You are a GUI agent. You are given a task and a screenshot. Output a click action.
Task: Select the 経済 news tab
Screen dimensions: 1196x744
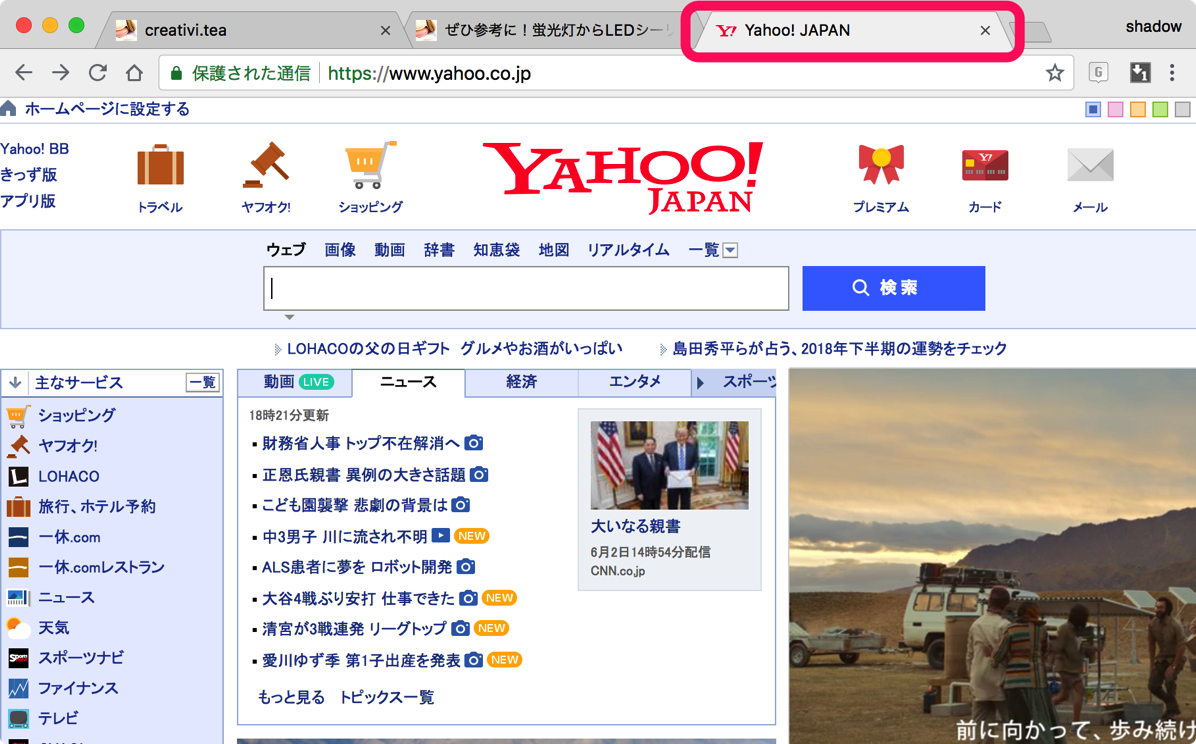(x=521, y=382)
